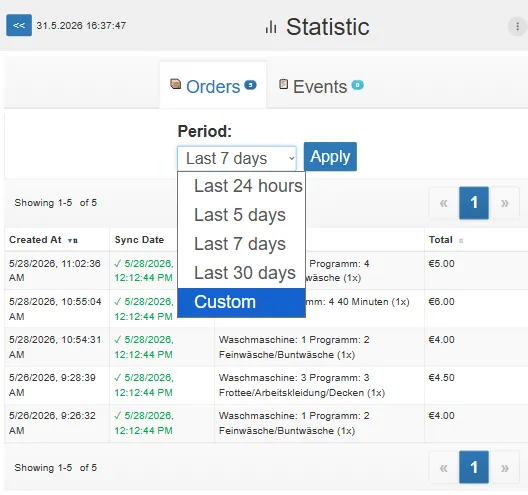Click the back button with double arrows
Viewport: 528px width, 495px height.
(19, 25)
